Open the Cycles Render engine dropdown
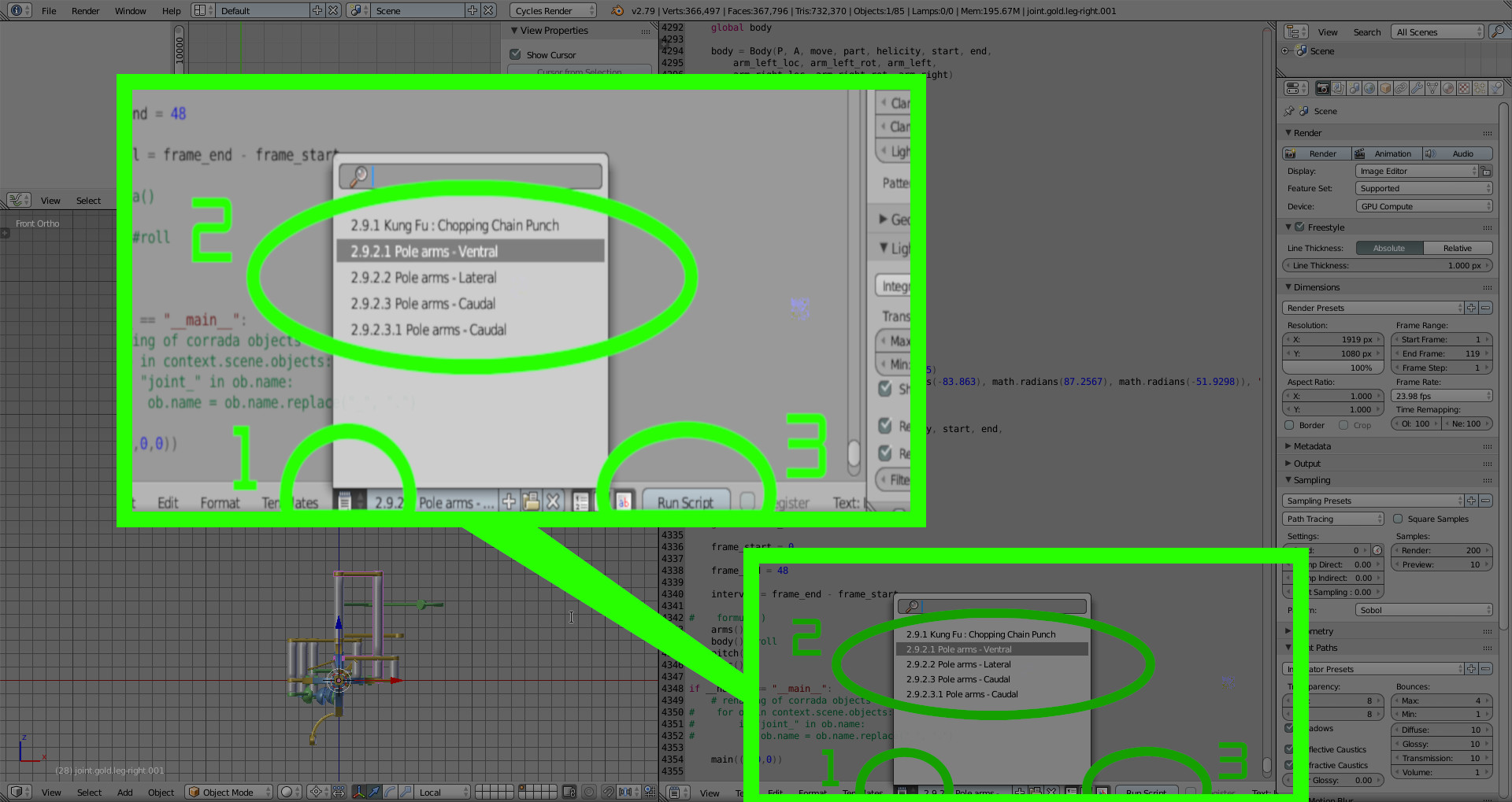Image resolution: width=1512 pixels, height=802 pixels. click(553, 10)
